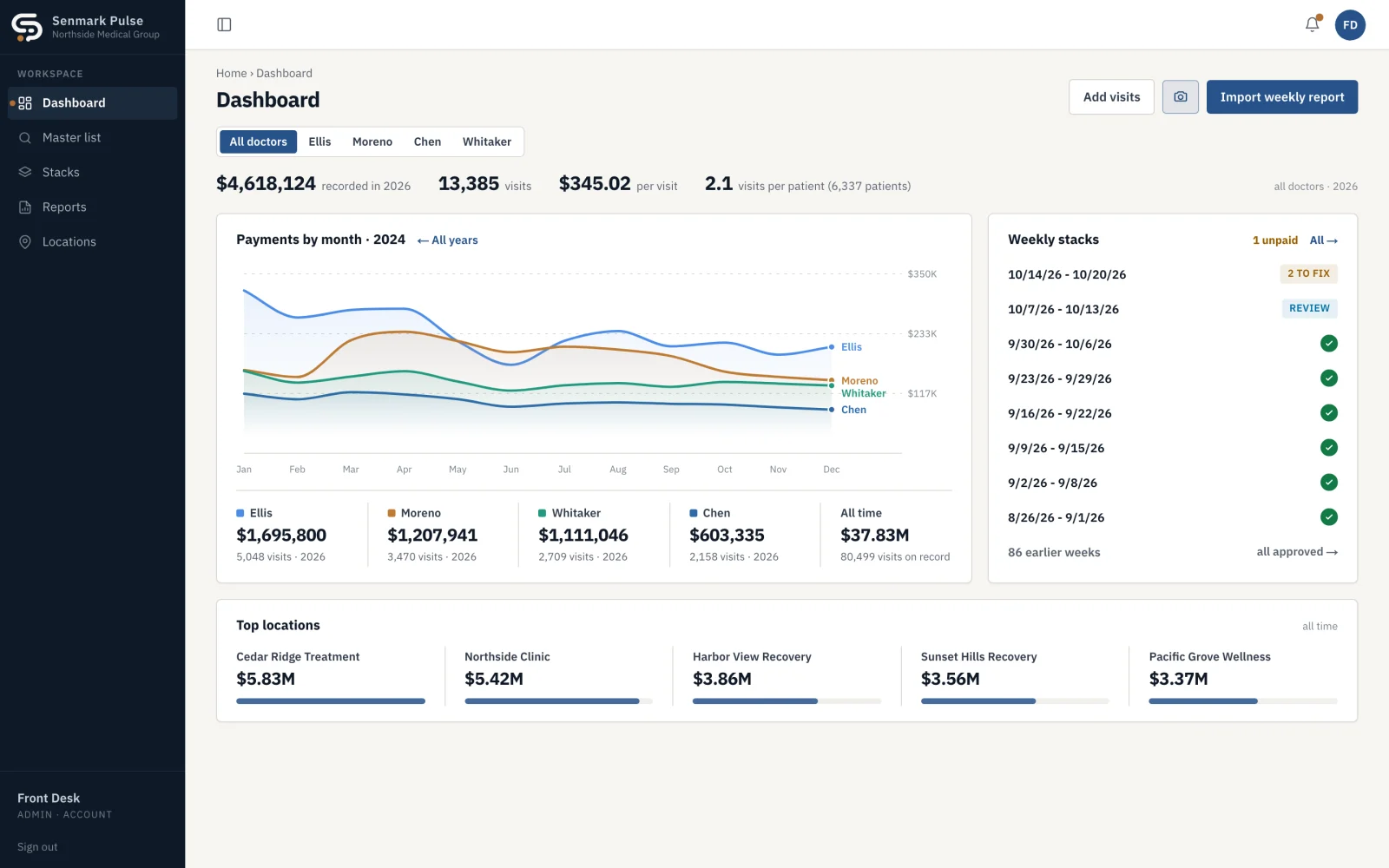Image resolution: width=1389 pixels, height=868 pixels.
Task: Click the approved checkmark for 8/26/26 - 9/1/26
Action: pos(1329,517)
